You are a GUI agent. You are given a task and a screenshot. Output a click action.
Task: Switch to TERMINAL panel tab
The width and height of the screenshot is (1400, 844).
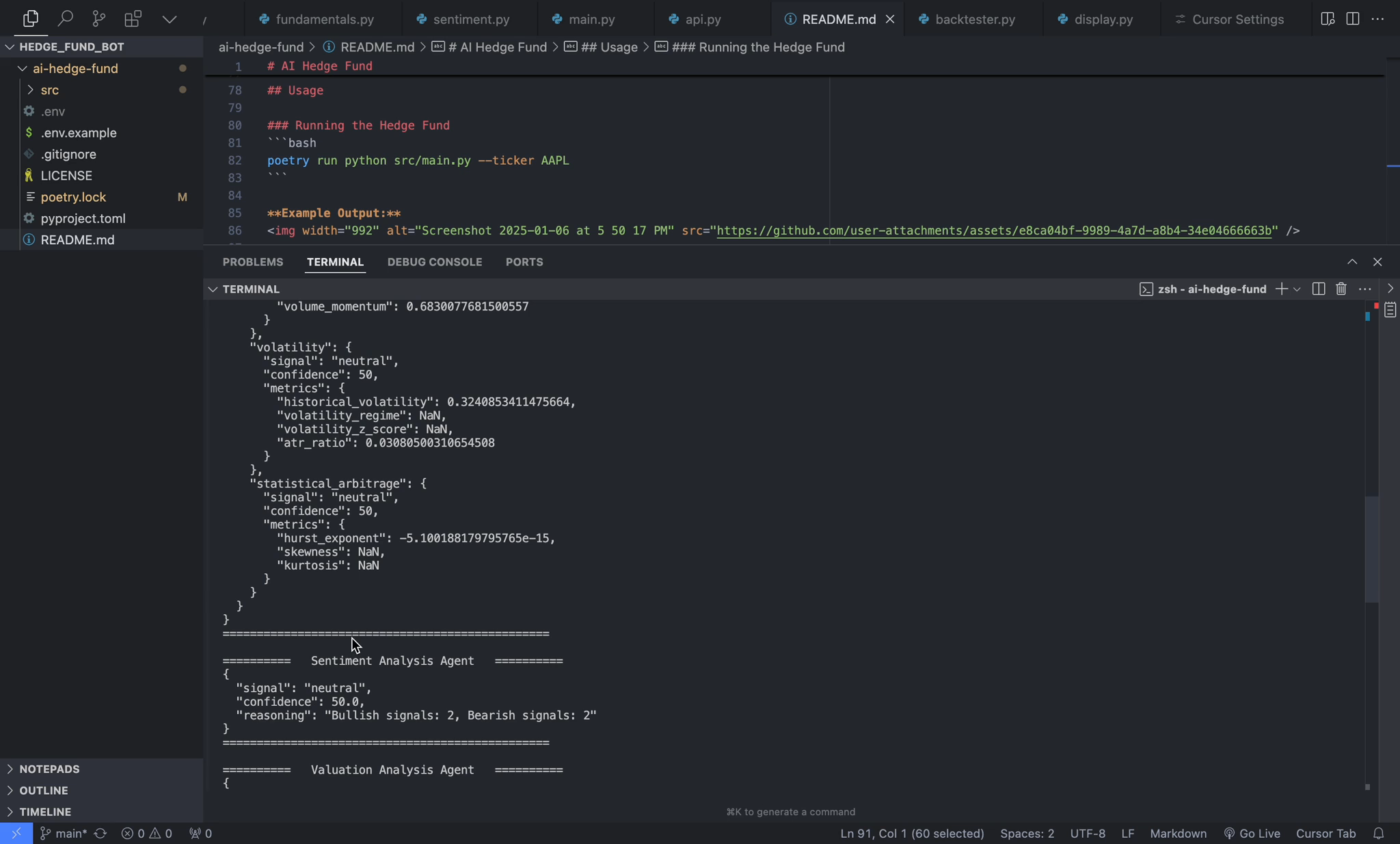(335, 262)
